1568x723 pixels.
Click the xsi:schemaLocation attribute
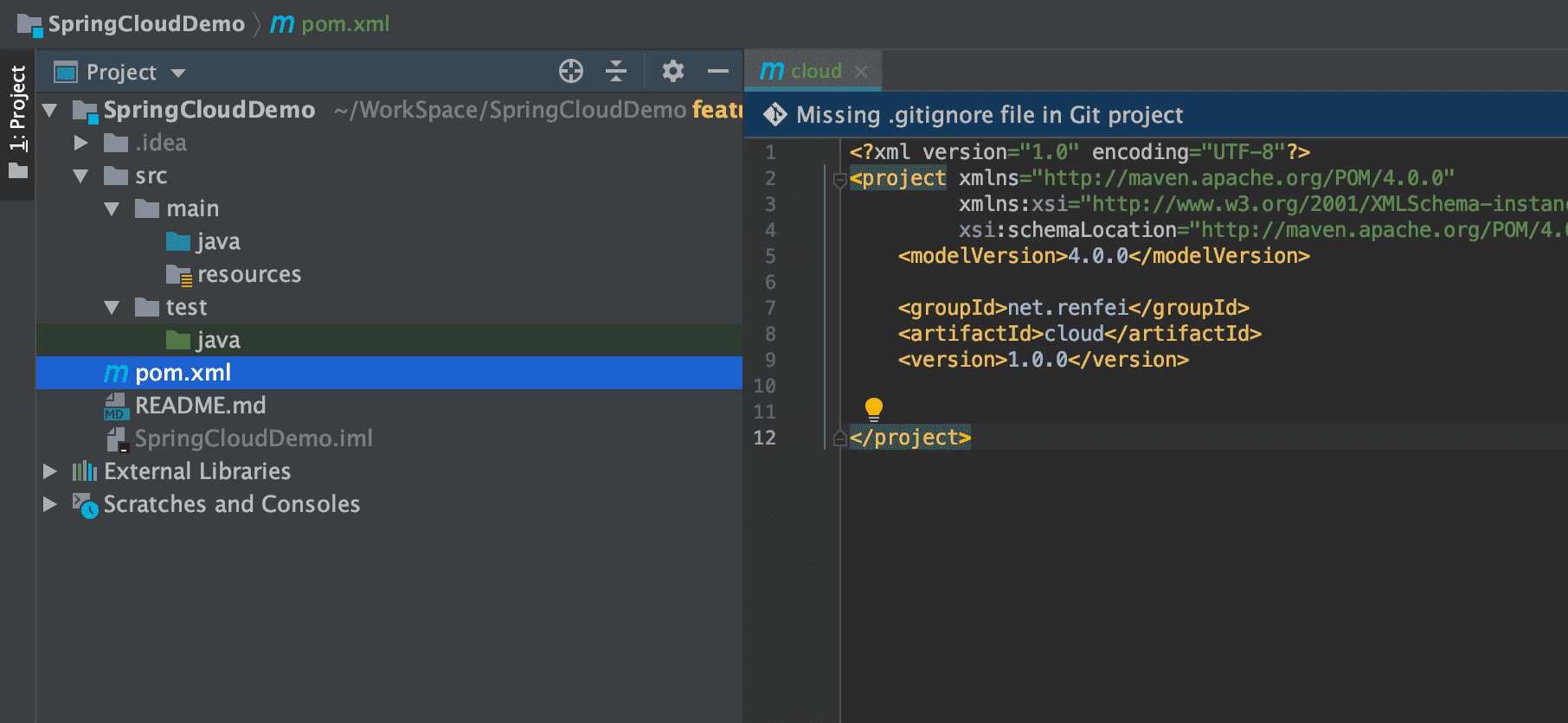point(1068,230)
